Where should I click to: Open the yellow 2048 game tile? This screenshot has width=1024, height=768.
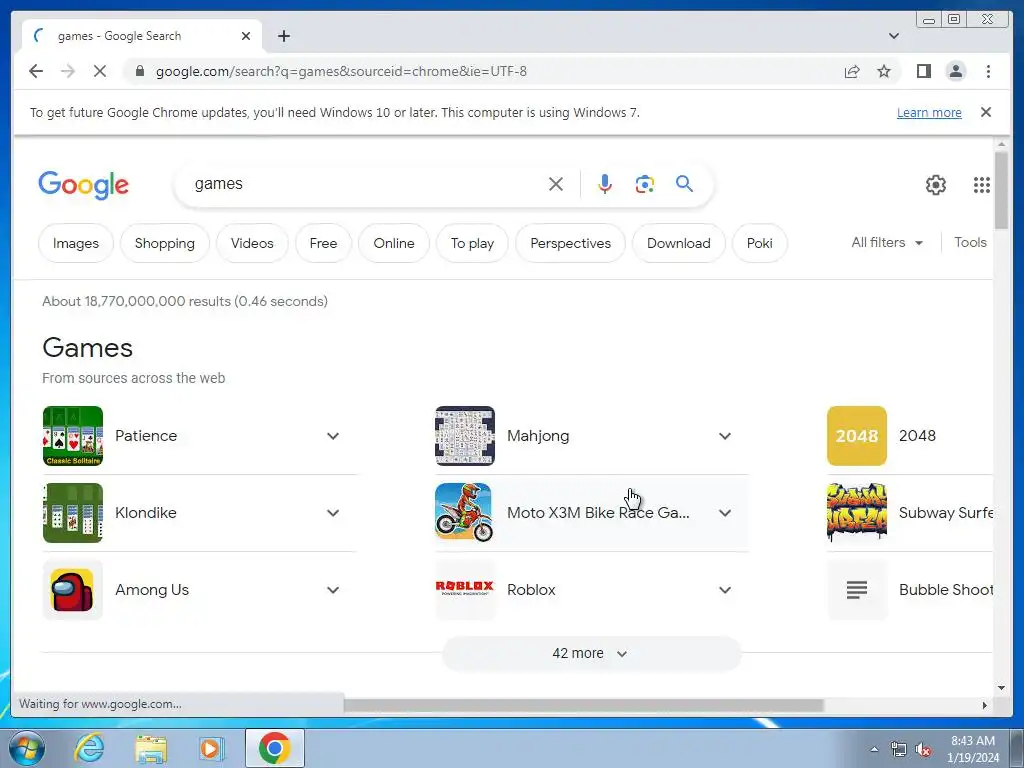857,436
